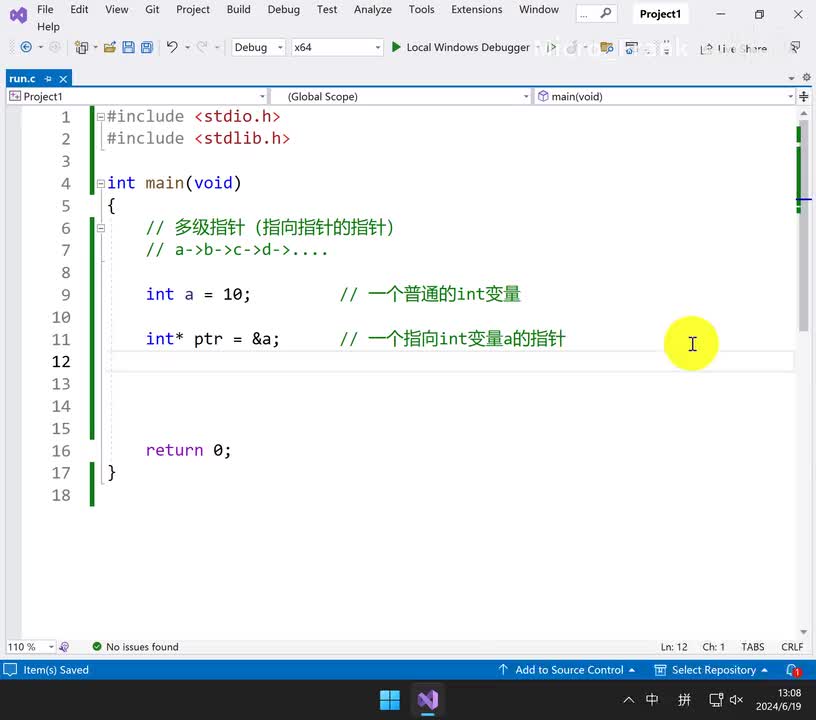Click the Visual Studio taskbar icon
Viewport: 816px width, 720px height.
[x=428, y=700]
